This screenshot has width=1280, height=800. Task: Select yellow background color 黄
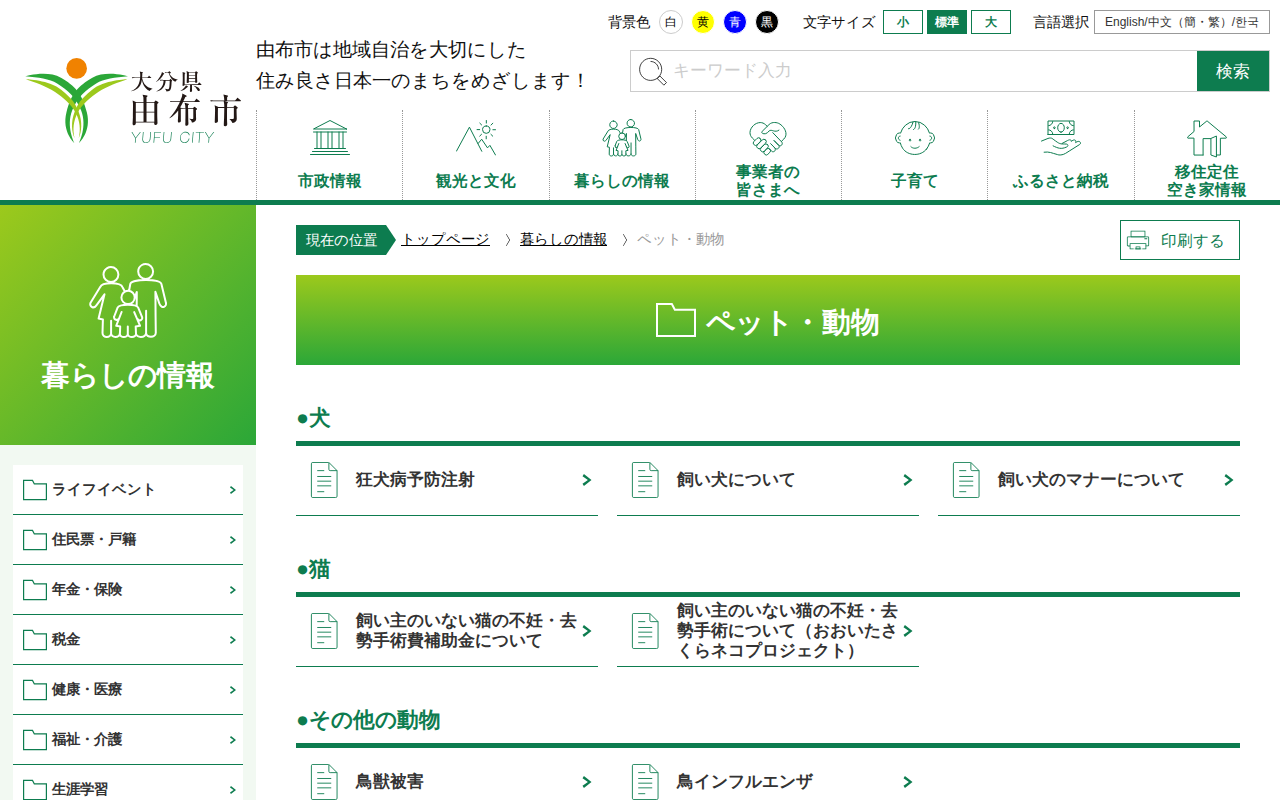(x=703, y=22)
